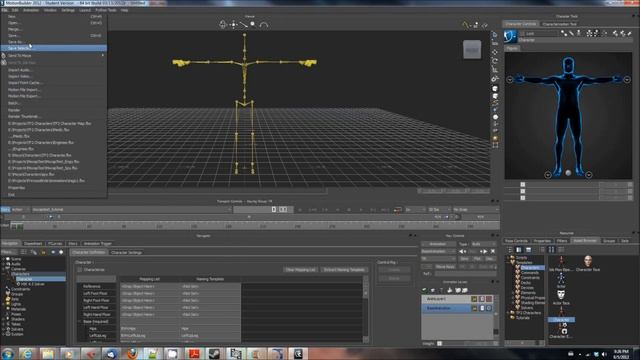
Task: Click the Firefox icon in taskbar
Action: (132, 353)
